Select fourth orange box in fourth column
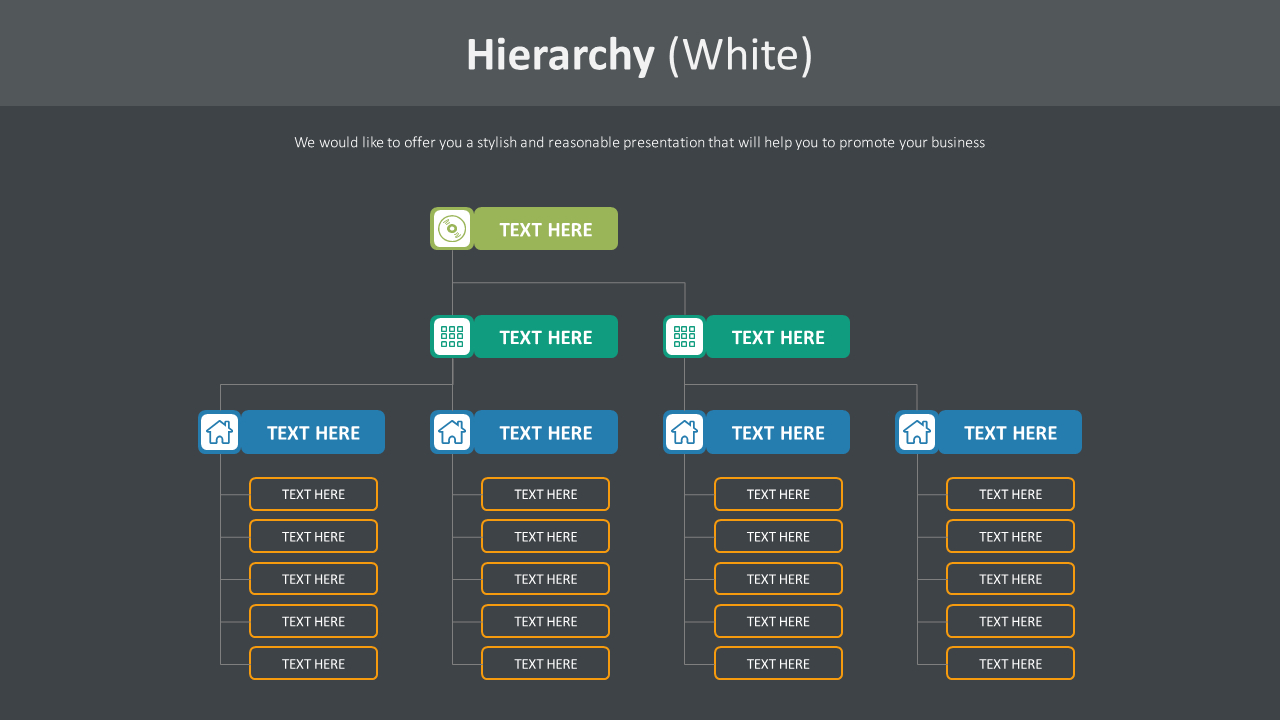The image size is (1280, 720). (1010, 621)
